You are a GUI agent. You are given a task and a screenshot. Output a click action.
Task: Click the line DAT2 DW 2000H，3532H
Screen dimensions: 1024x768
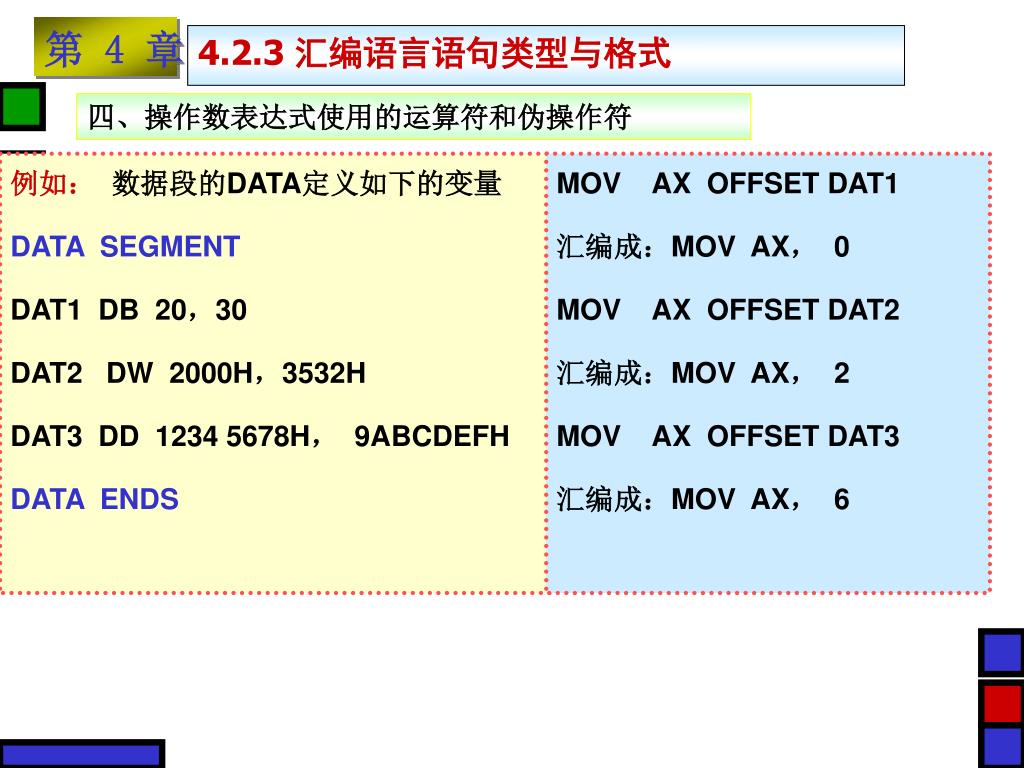188,373
